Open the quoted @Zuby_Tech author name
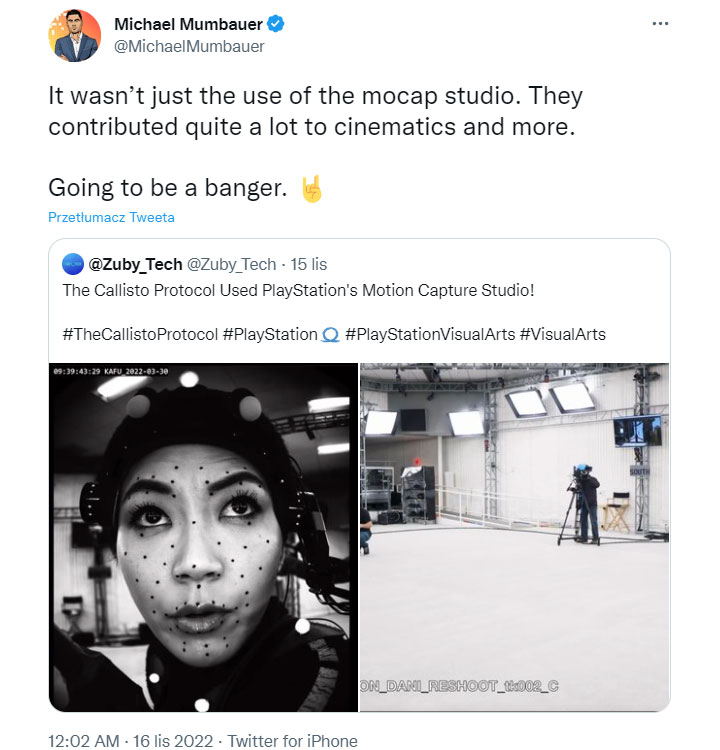This screenshot has width=720, height=750. tap(135, 265)
